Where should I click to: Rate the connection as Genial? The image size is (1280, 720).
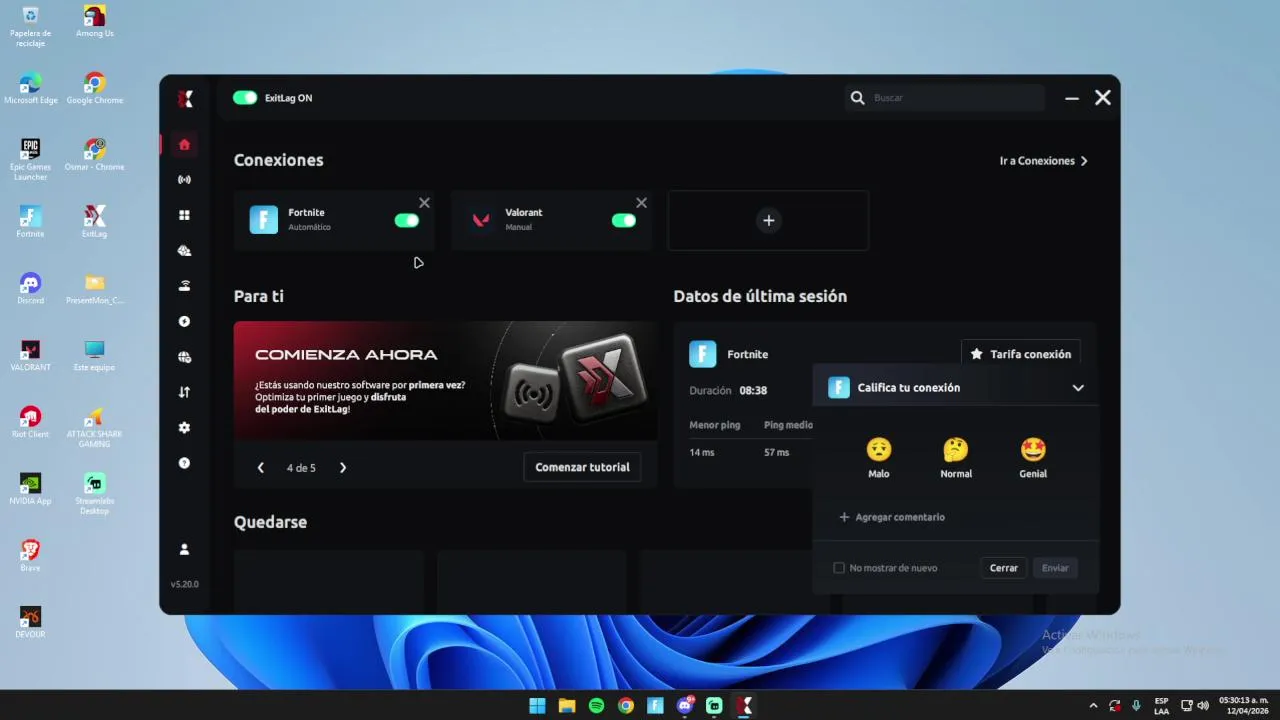click(1033, 458)
